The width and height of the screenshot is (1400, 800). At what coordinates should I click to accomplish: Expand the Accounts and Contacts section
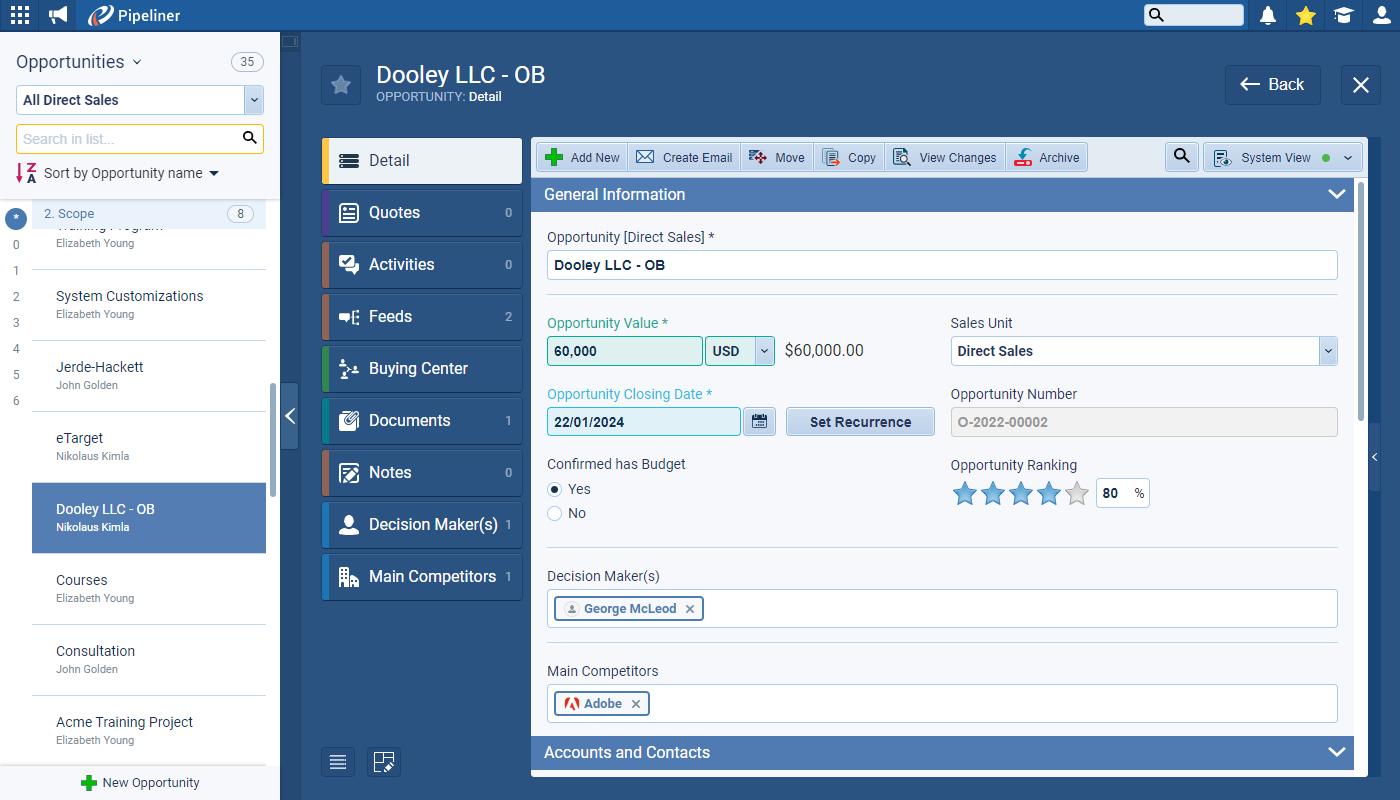(1336, 752)
